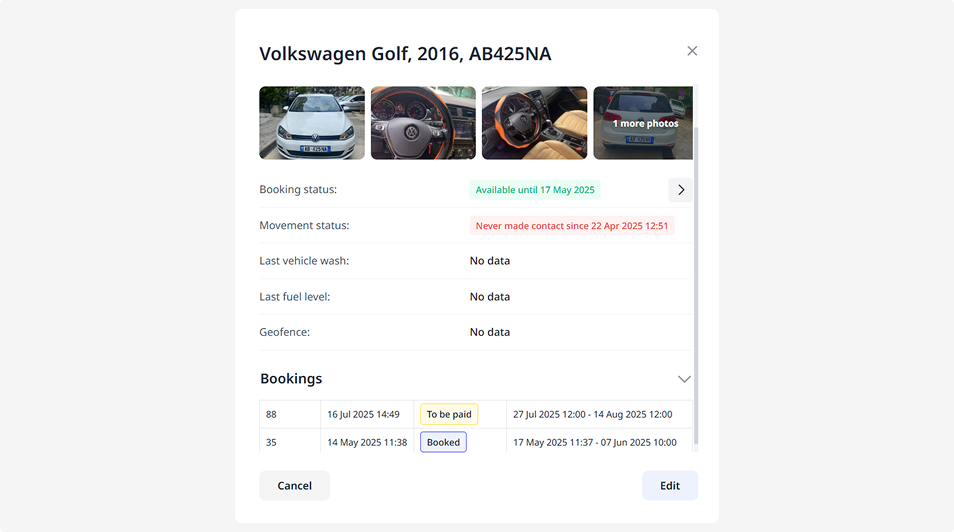
Task: Collapse the Bookings section chevron
Action: (684, 379)
